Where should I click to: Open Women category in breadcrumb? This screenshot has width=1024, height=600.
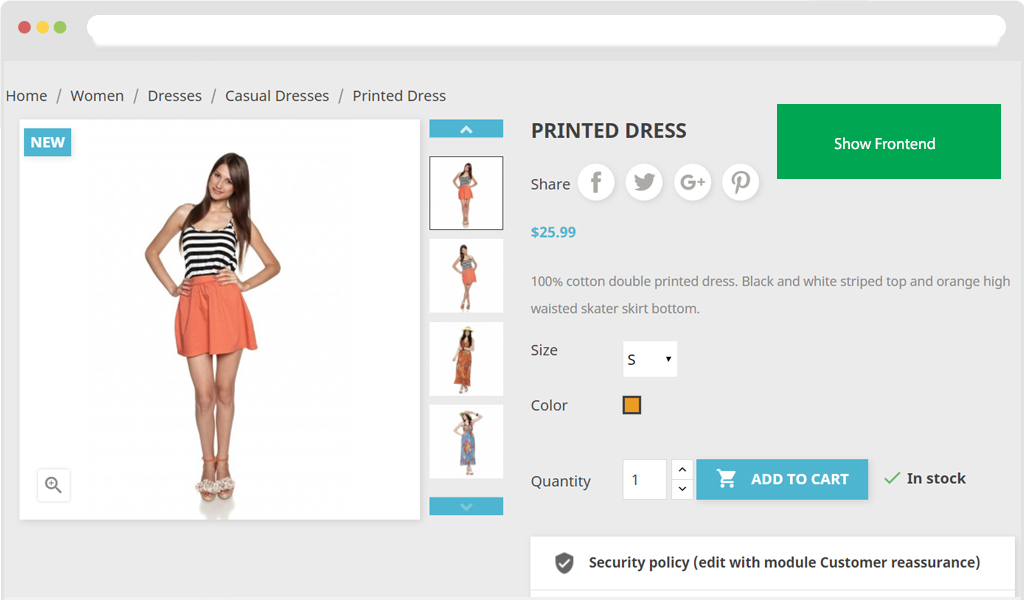97,96
